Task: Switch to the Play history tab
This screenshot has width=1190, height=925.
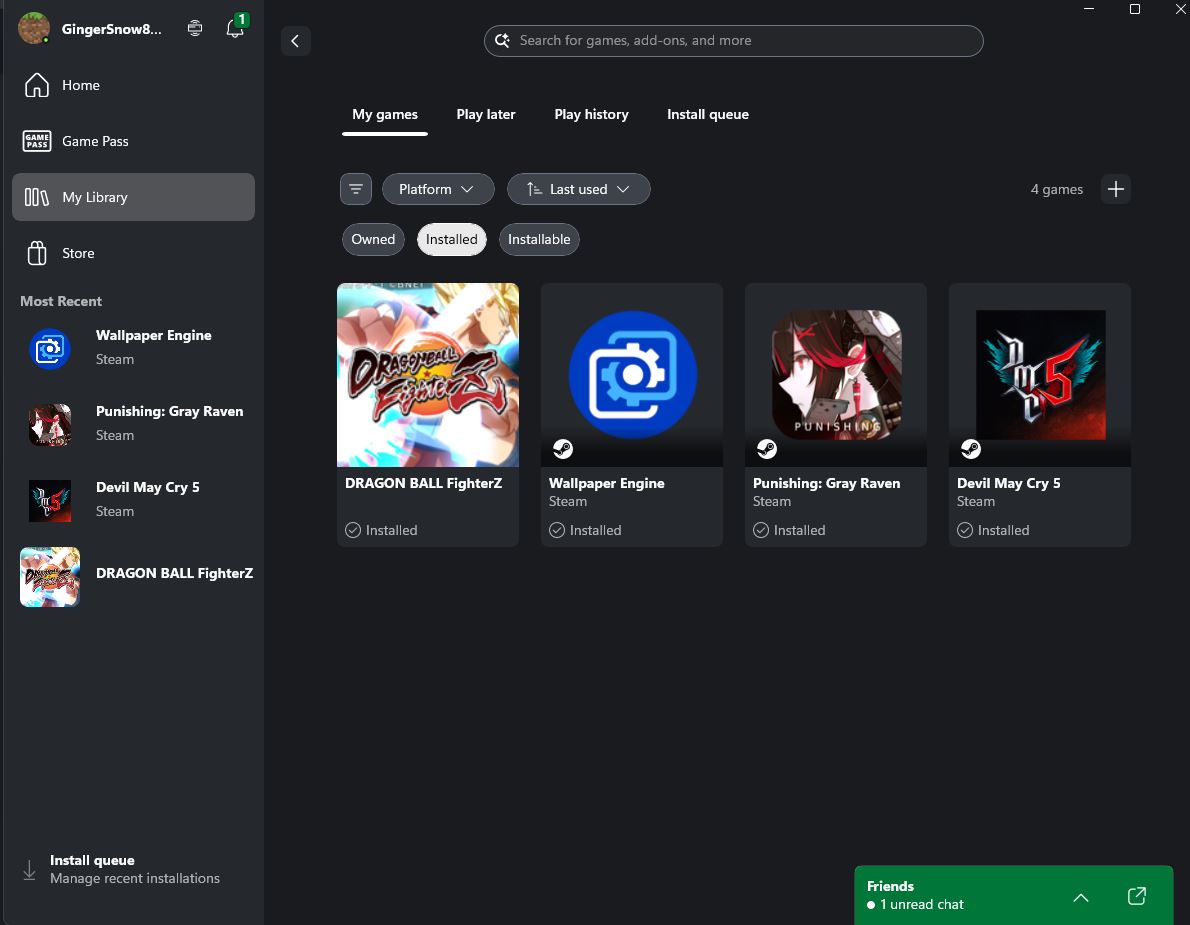Action: coord(591,115)
